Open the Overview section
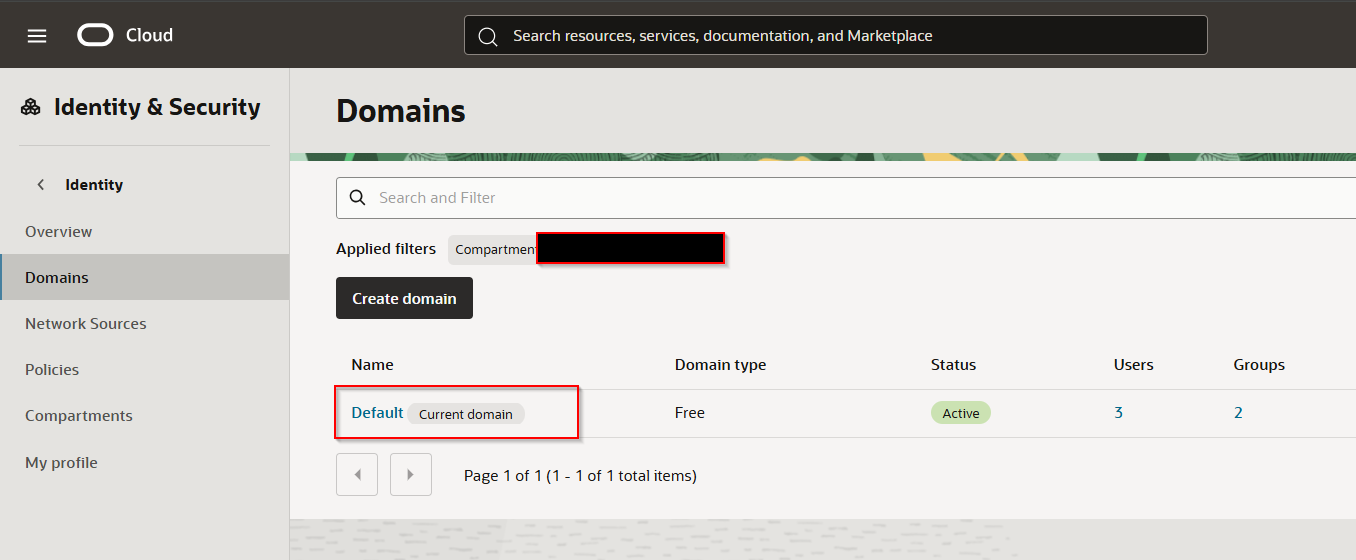This screenshot has width=1356, height=560. [59, 232]
